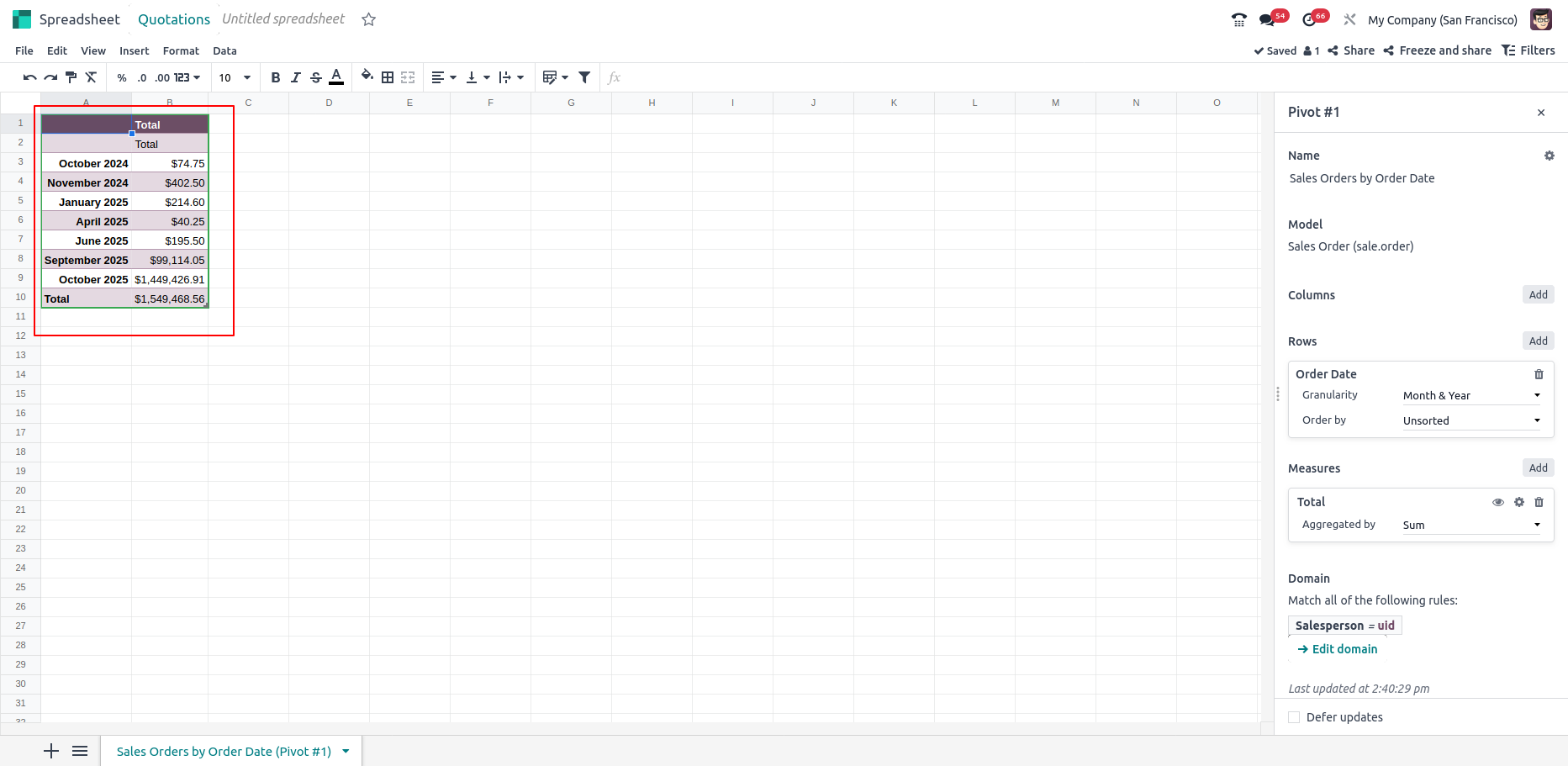Open the Granularity Month & Year dropdown
The width and height of the screenshot is (1568, 766).
[1470, 395]
